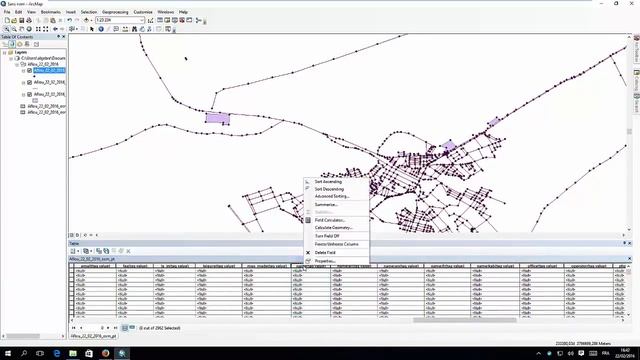Open the Customize menu

(143, 12)
